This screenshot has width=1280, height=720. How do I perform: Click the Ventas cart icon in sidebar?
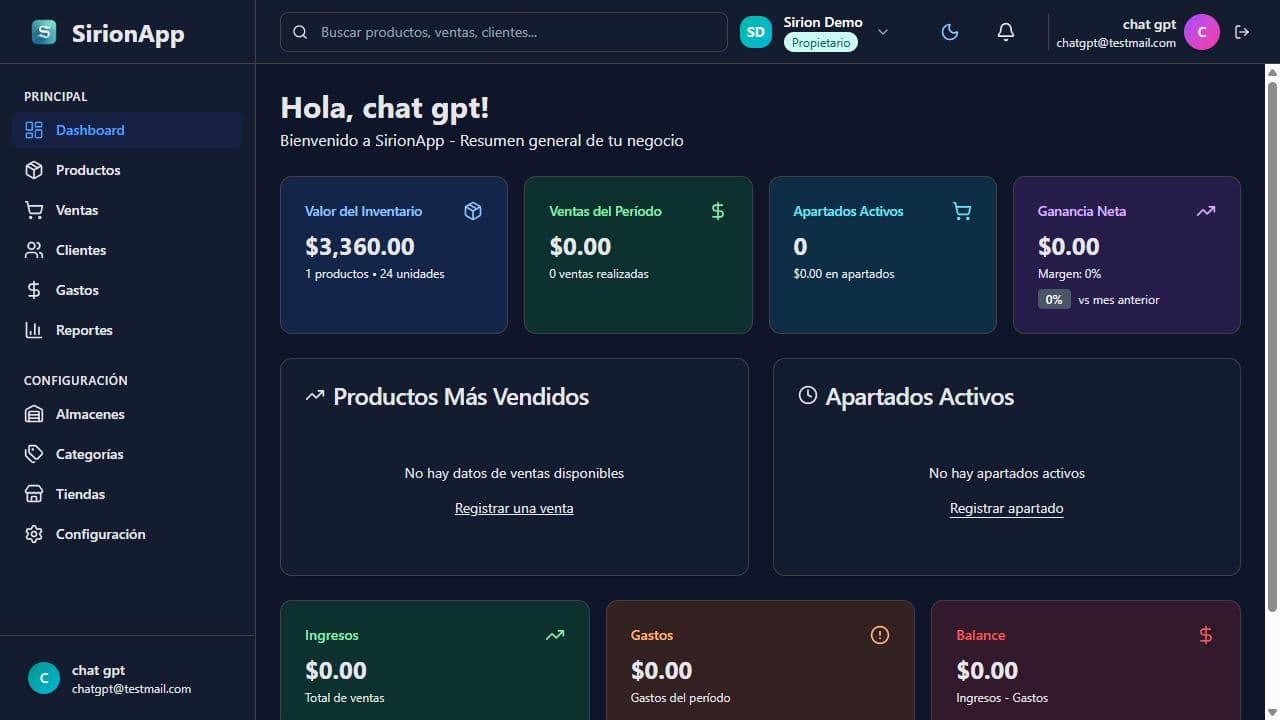coord(34,210)
